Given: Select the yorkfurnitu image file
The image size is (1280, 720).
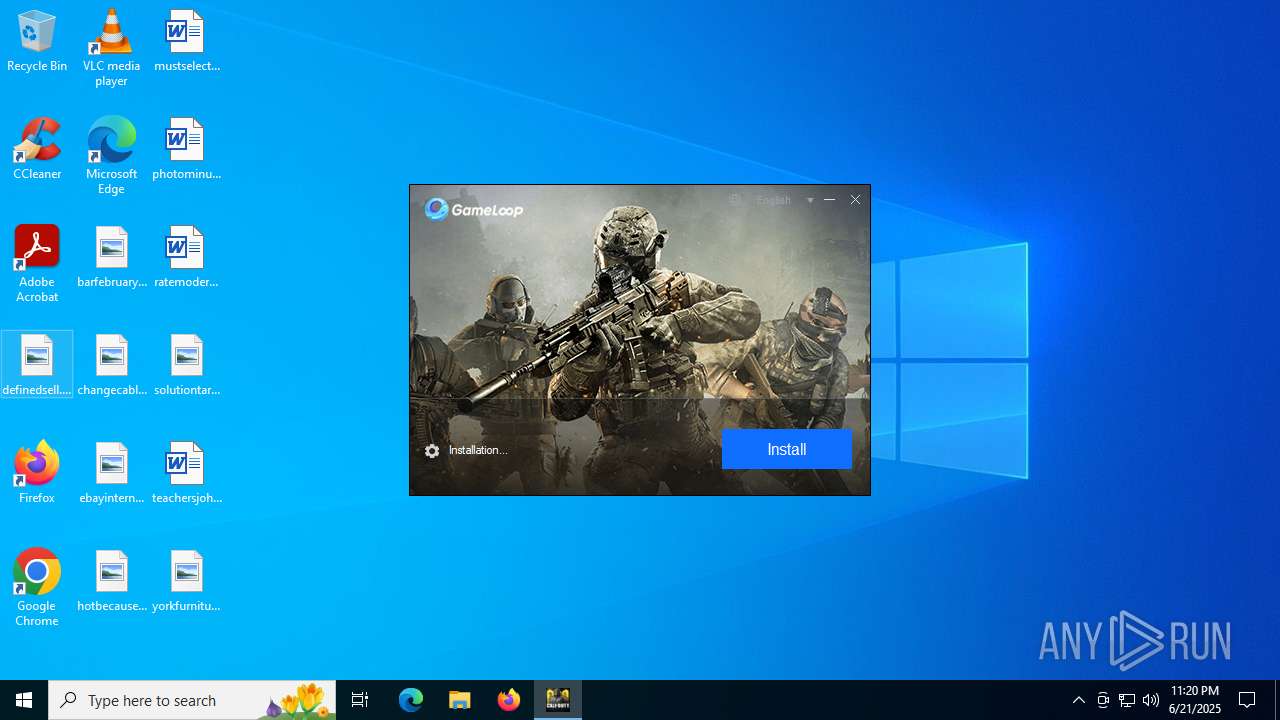Looking at the screenshot, I should click(x=186, y=582).
